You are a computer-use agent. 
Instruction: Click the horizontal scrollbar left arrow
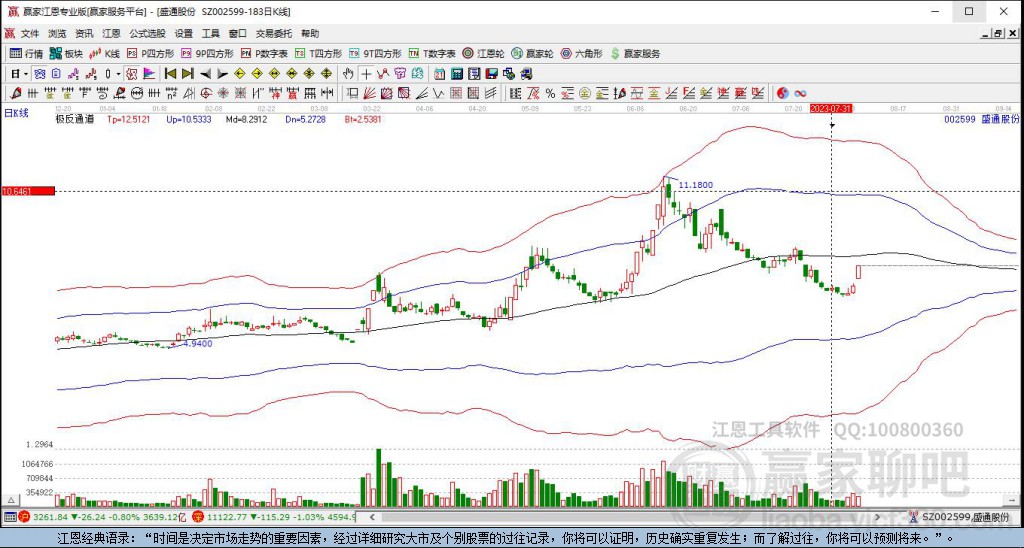(x=372, y=517)
